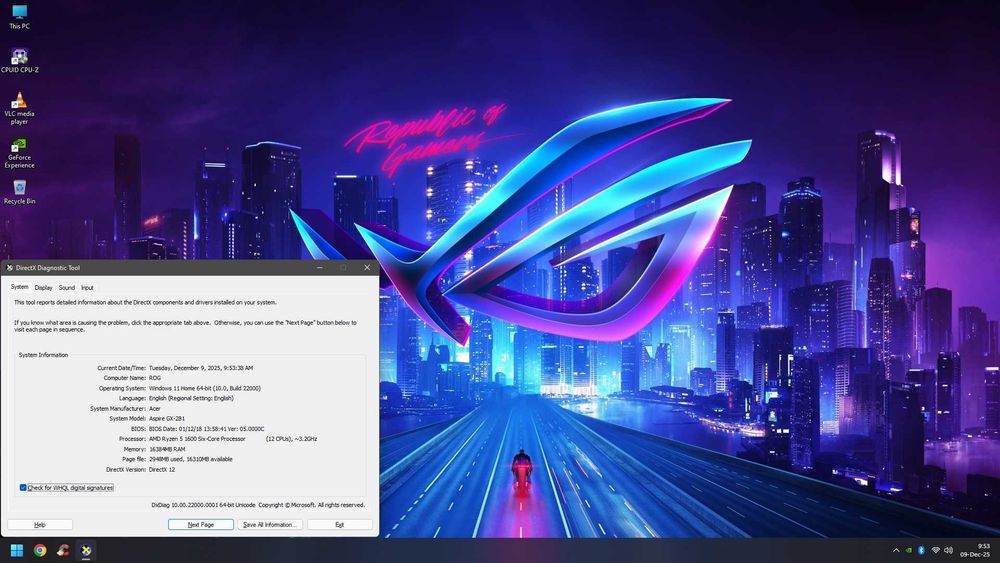This screenshot has width=1000, height=563.
Task: Click the DirectX Diagnostic Tool taskbar icon
Action: coord(86,550)
